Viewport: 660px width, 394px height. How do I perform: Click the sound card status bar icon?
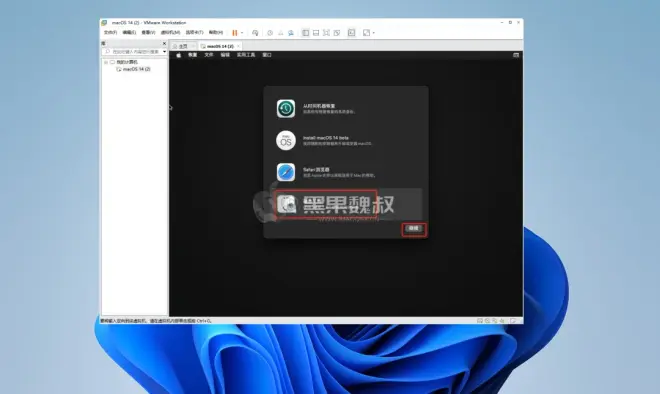pos(502,321)
